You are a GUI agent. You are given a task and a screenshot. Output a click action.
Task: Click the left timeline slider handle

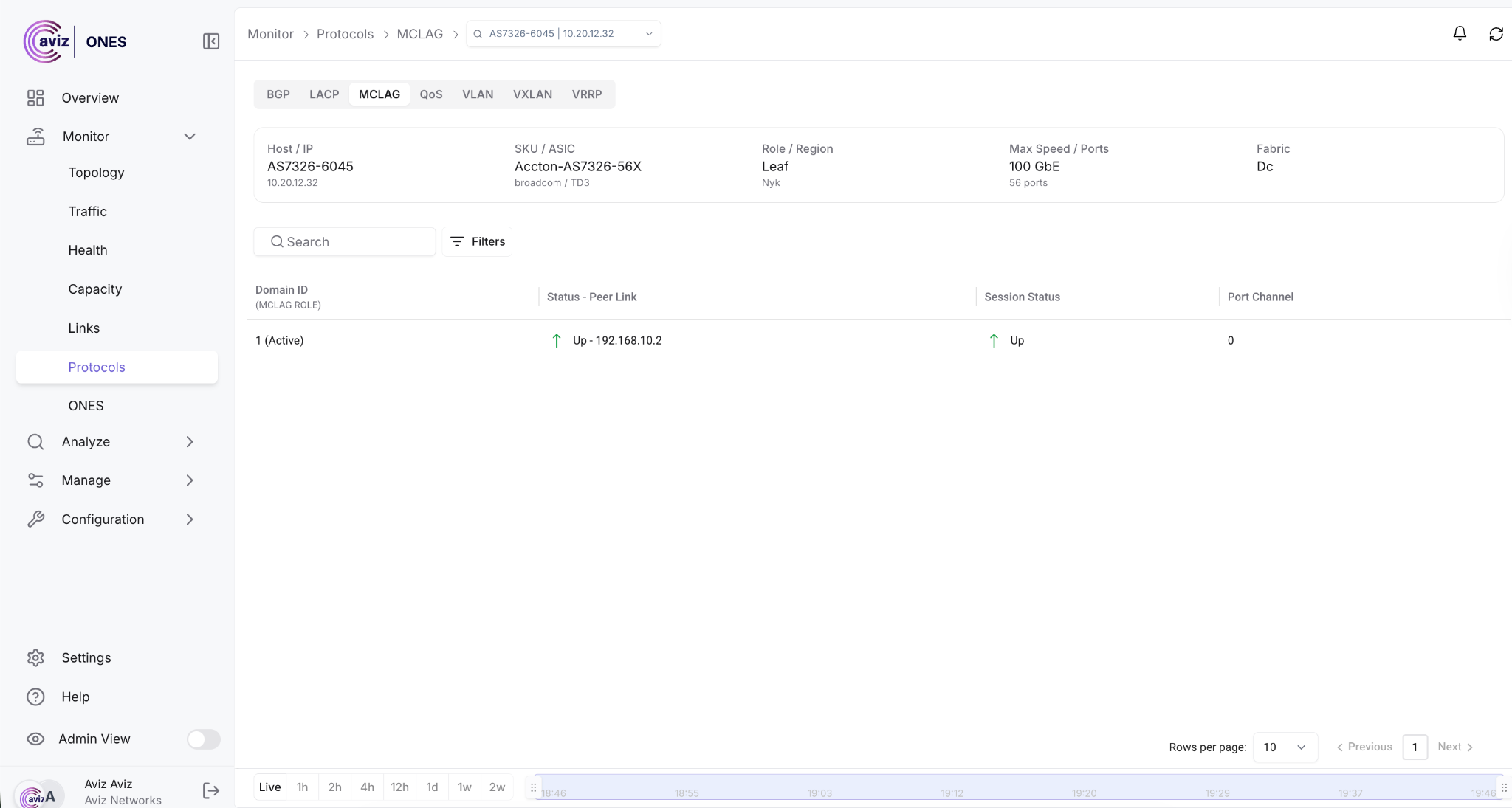pos(533,787)
